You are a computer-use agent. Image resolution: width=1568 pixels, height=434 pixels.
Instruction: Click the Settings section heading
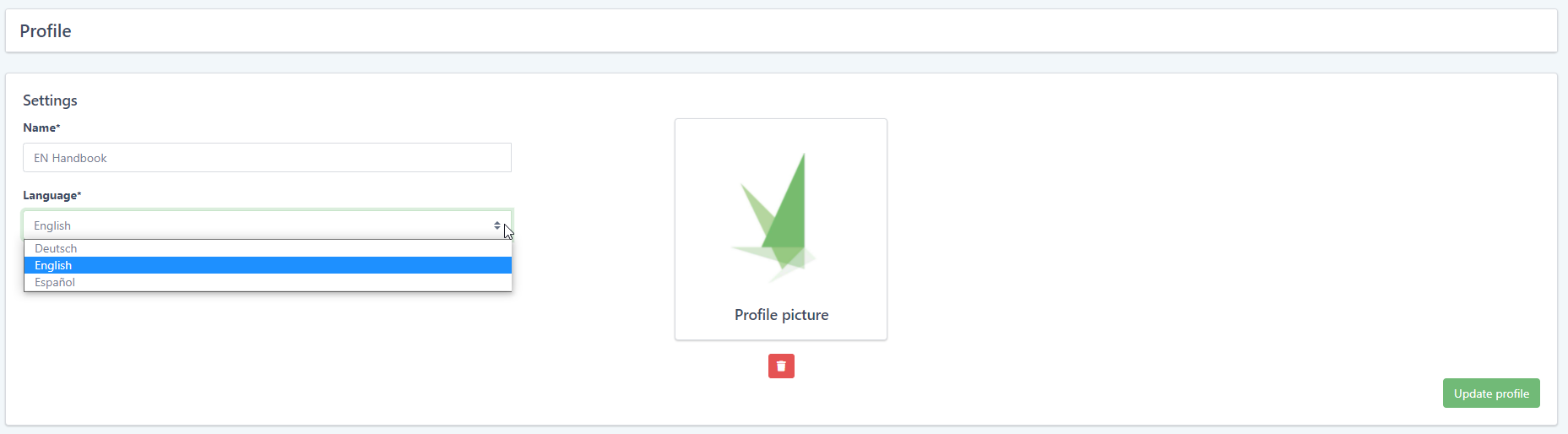(50, 100)
